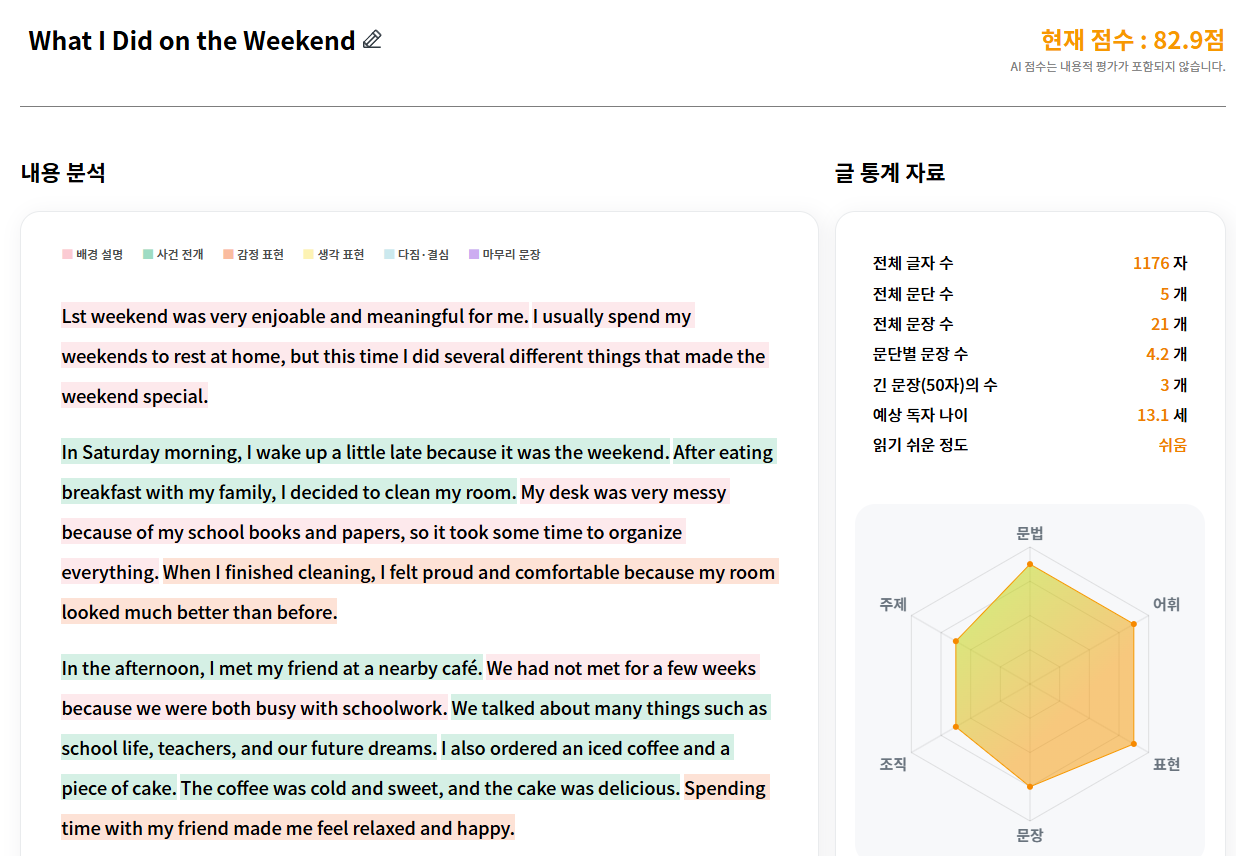Click the green 사건 전개 legend swatch
This screenshot has width=1236, height=856.
[x=148, y=255]
